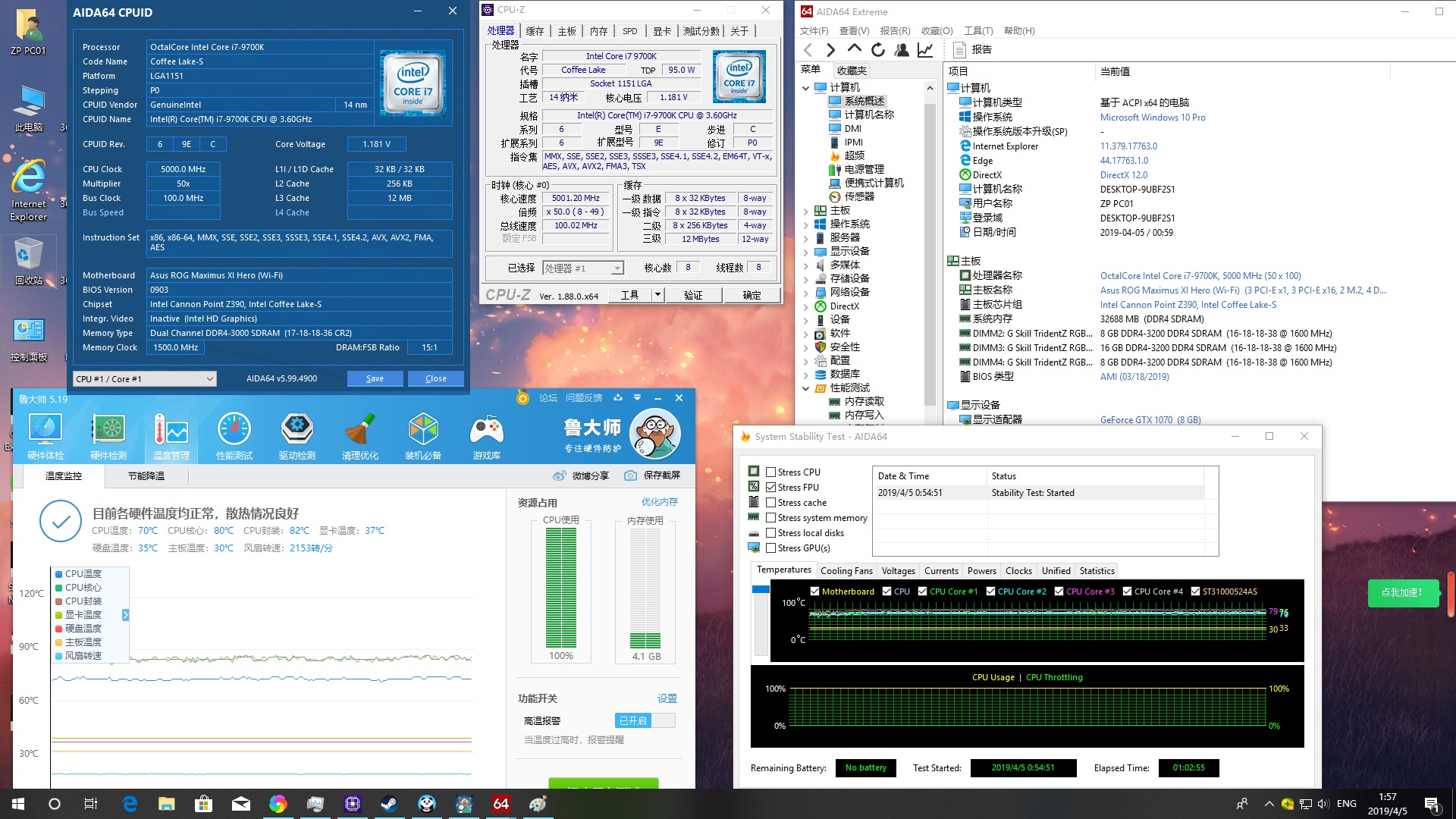Viewport: 1456px width, 819px height.
Task: Enable the Stress CPU checkbox
Action: click(x=770, y=472)
